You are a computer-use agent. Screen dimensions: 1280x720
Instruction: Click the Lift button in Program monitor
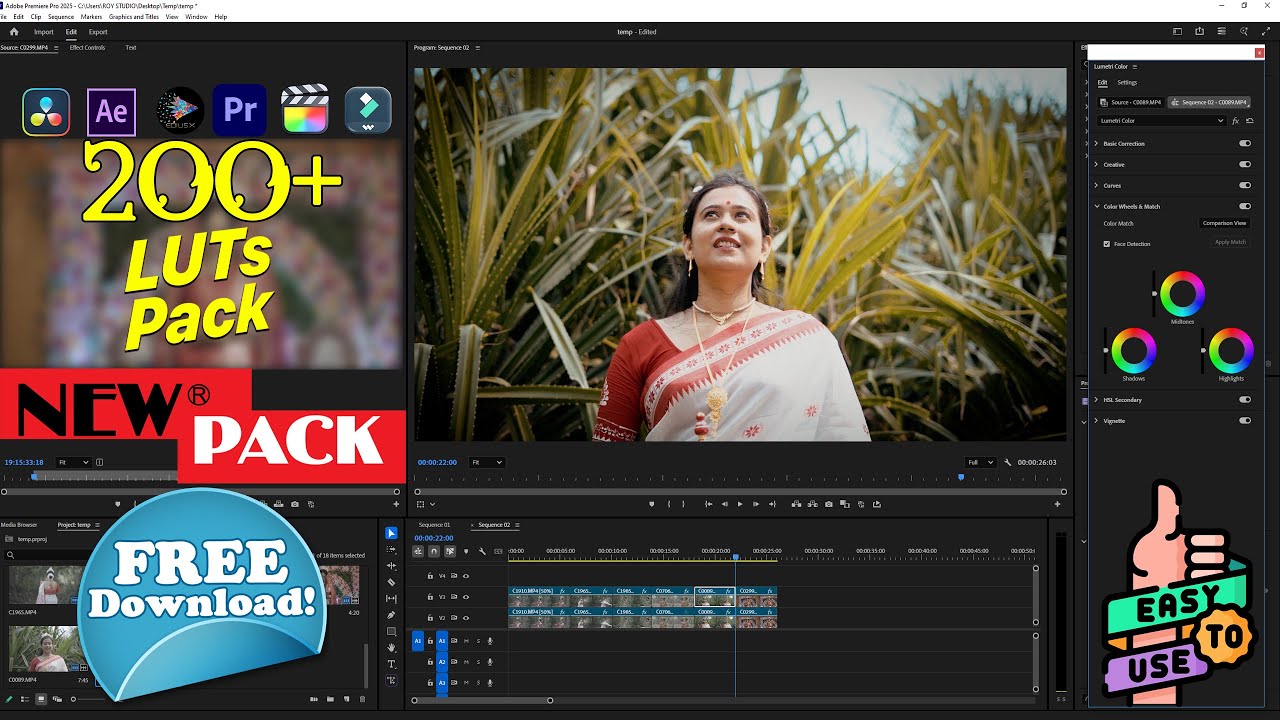tap(796, 504)
